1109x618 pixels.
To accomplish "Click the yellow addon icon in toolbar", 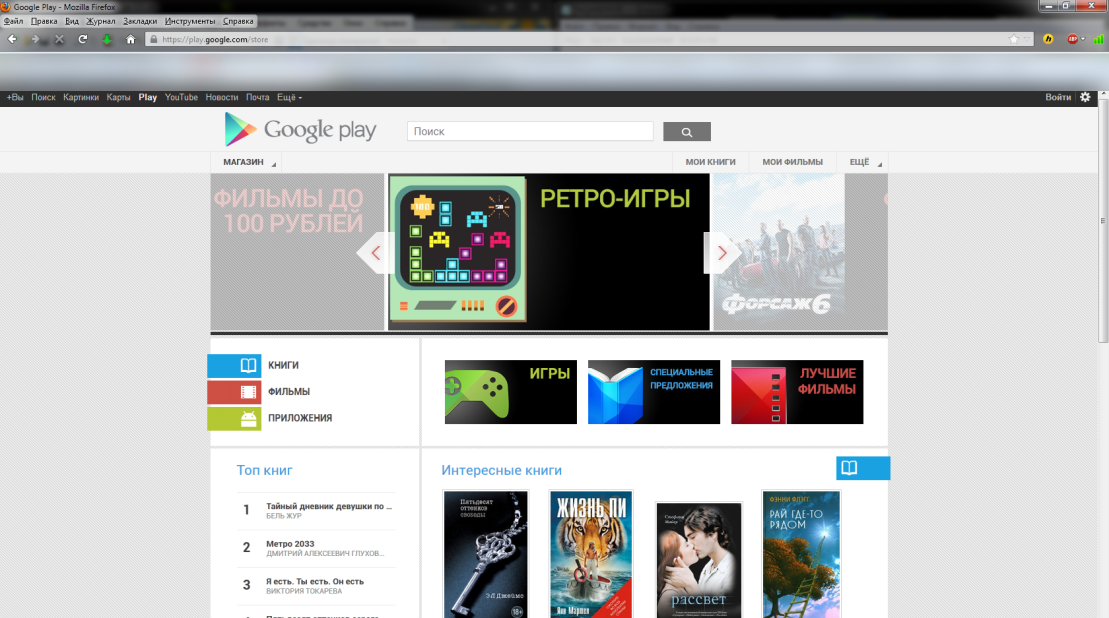I will click(x=1048, y=40).
